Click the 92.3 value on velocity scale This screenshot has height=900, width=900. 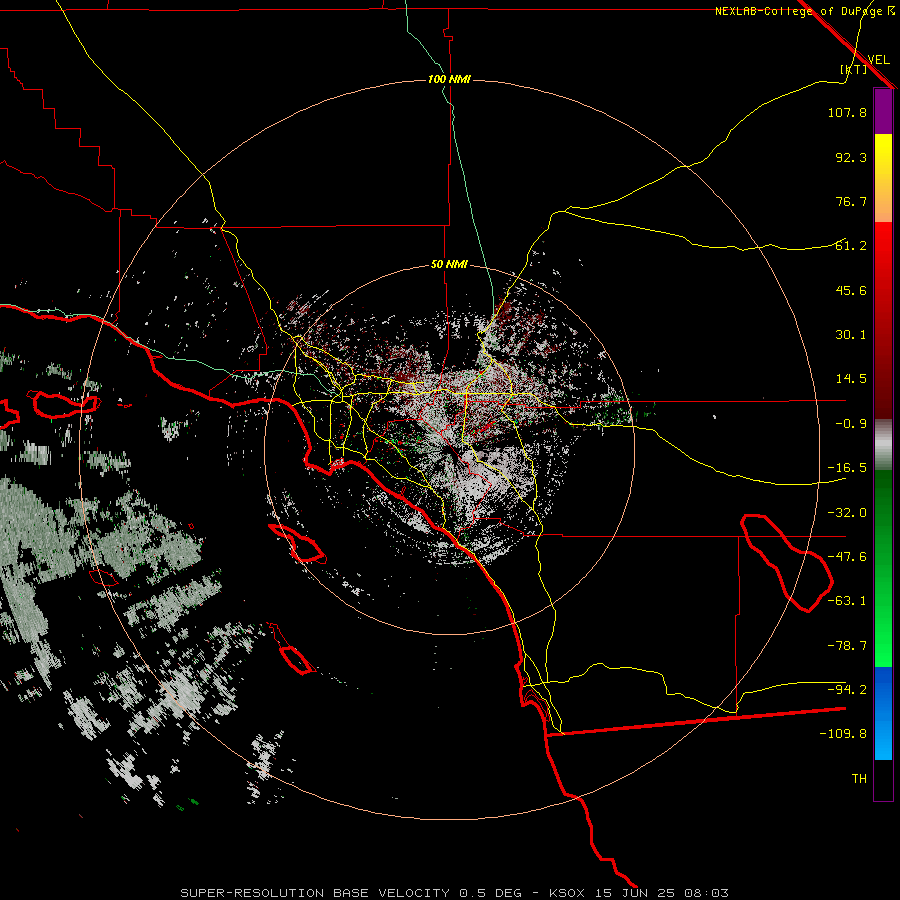point(851,157)
